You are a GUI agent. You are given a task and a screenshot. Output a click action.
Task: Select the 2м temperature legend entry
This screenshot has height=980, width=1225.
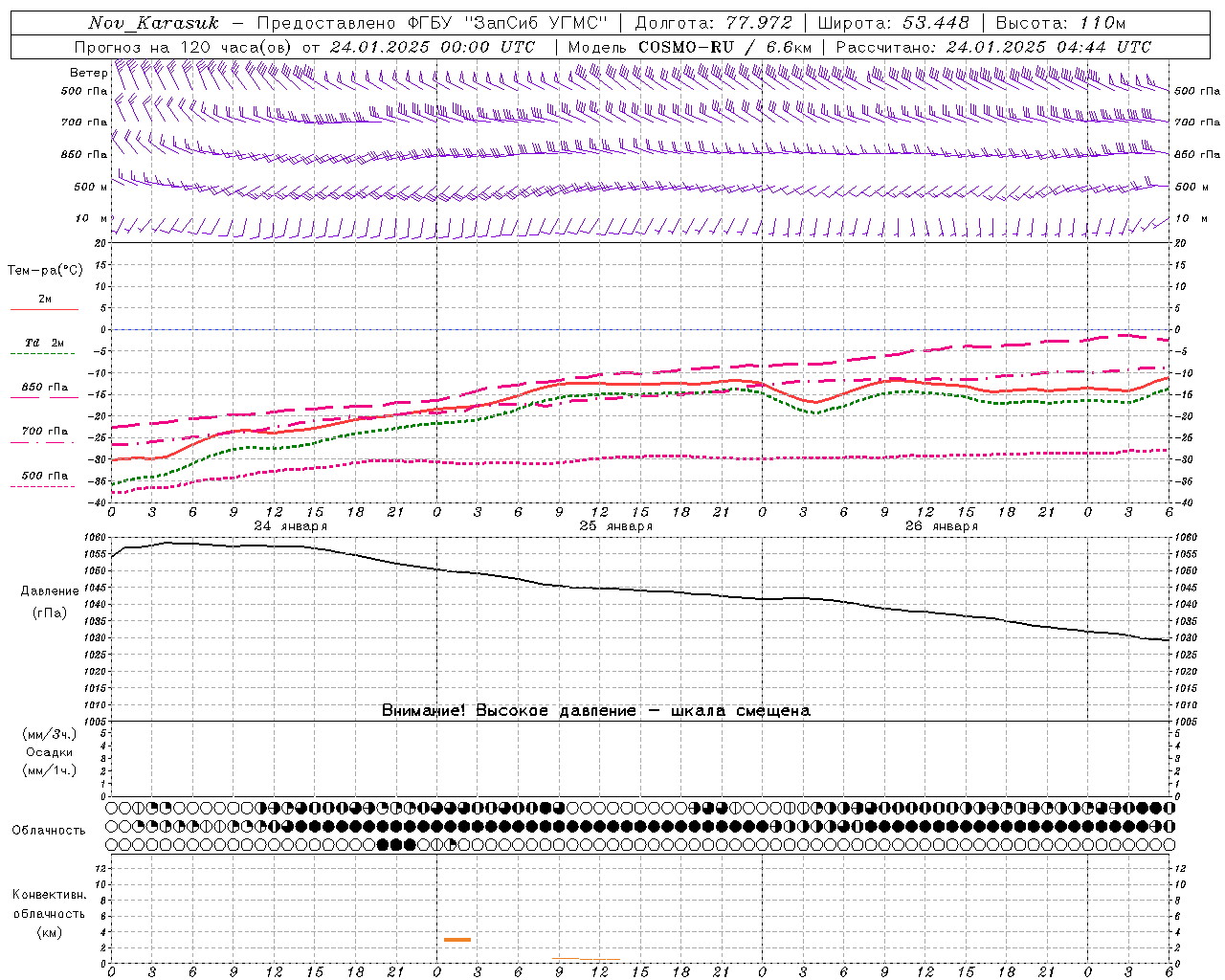pos(45,300)
